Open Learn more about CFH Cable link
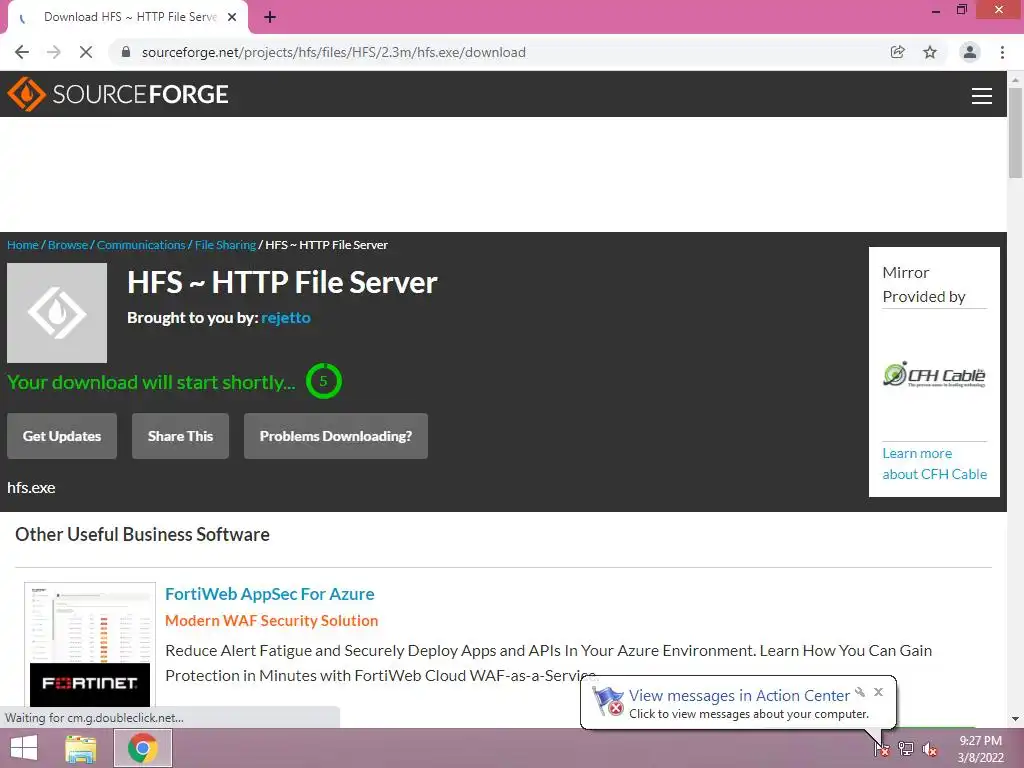 point(935,464)
